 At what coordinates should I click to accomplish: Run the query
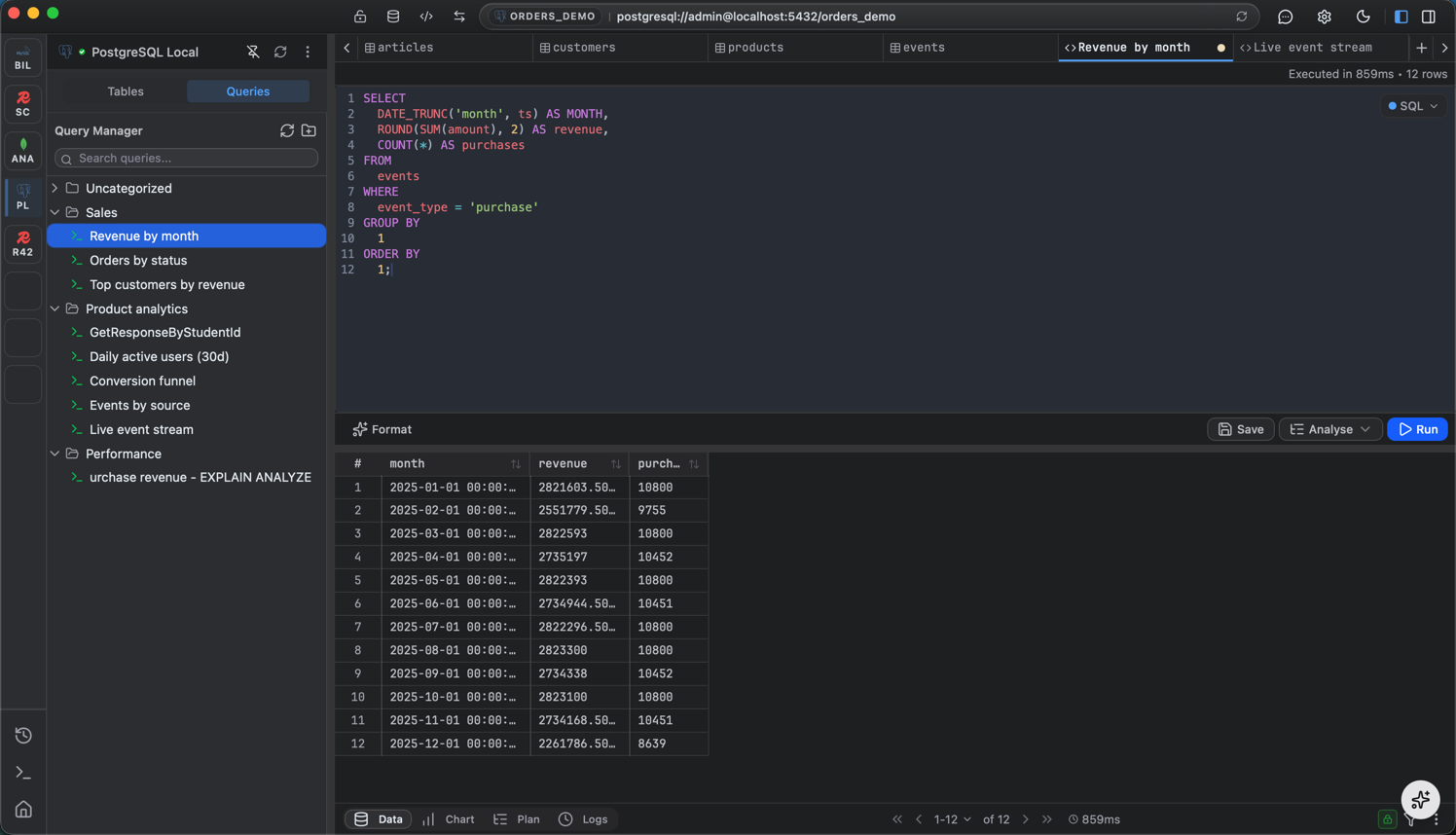[1418, 429]
